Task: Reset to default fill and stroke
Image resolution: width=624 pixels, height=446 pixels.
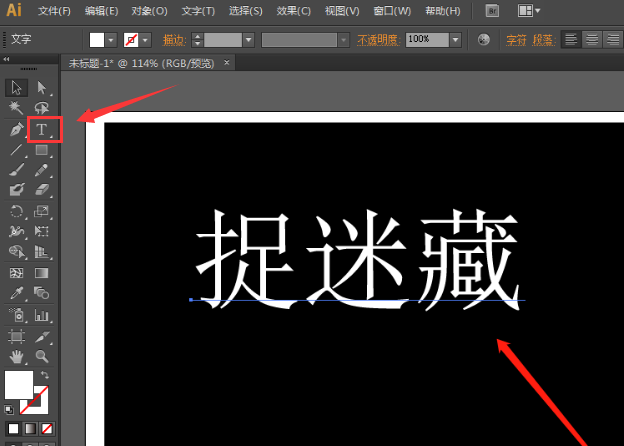Action: [8, 409]
